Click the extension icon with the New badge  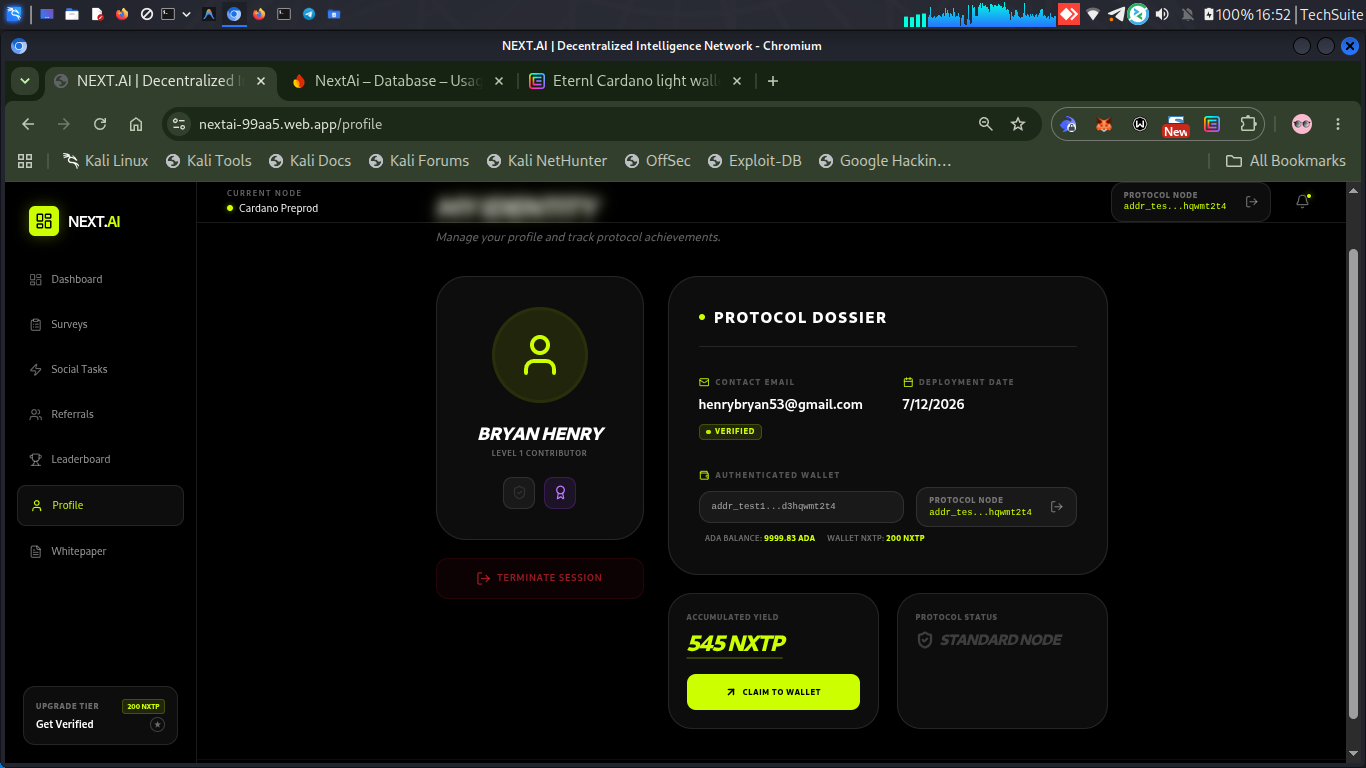[1176, 125]
